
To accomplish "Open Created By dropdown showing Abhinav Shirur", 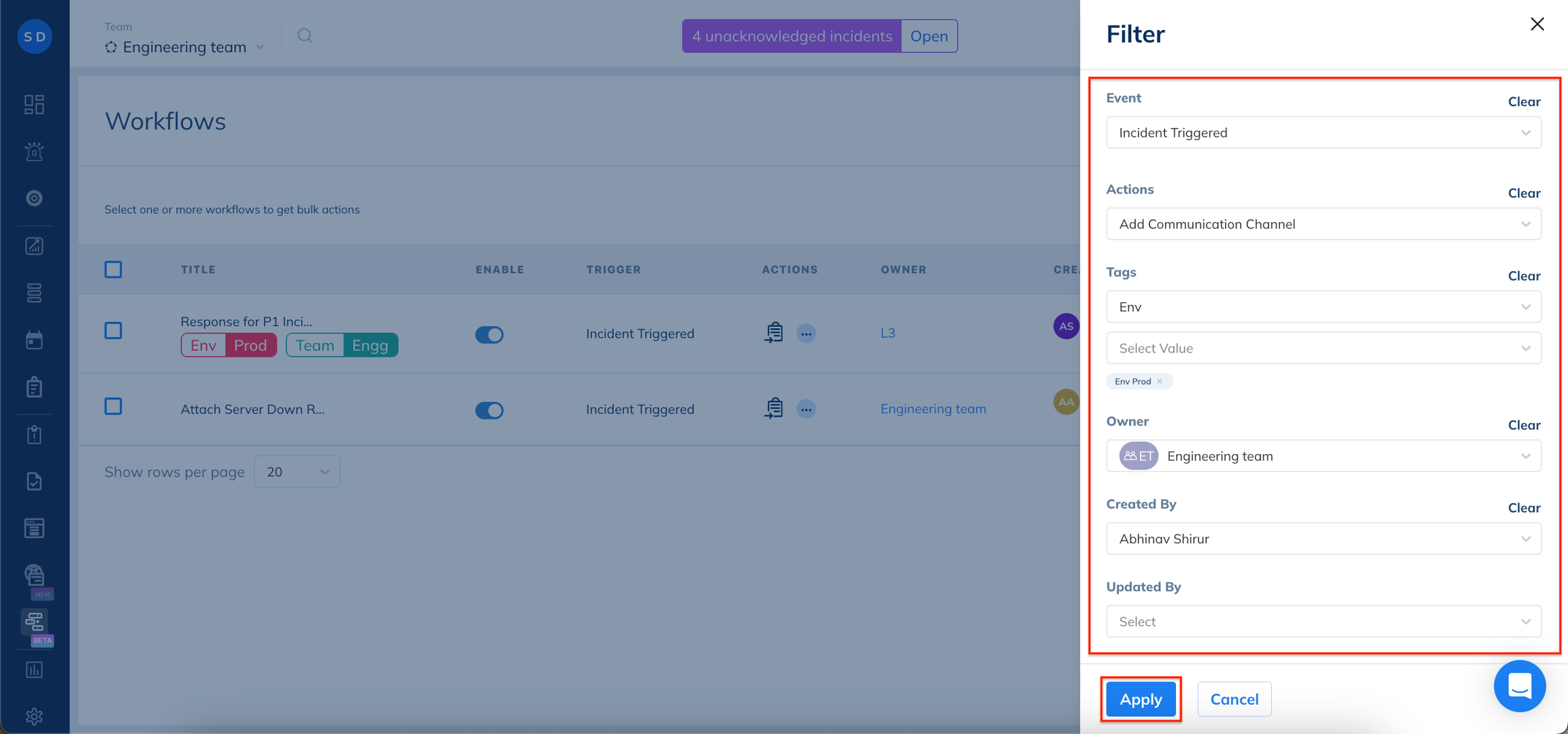I will [x=1324, y=539].
